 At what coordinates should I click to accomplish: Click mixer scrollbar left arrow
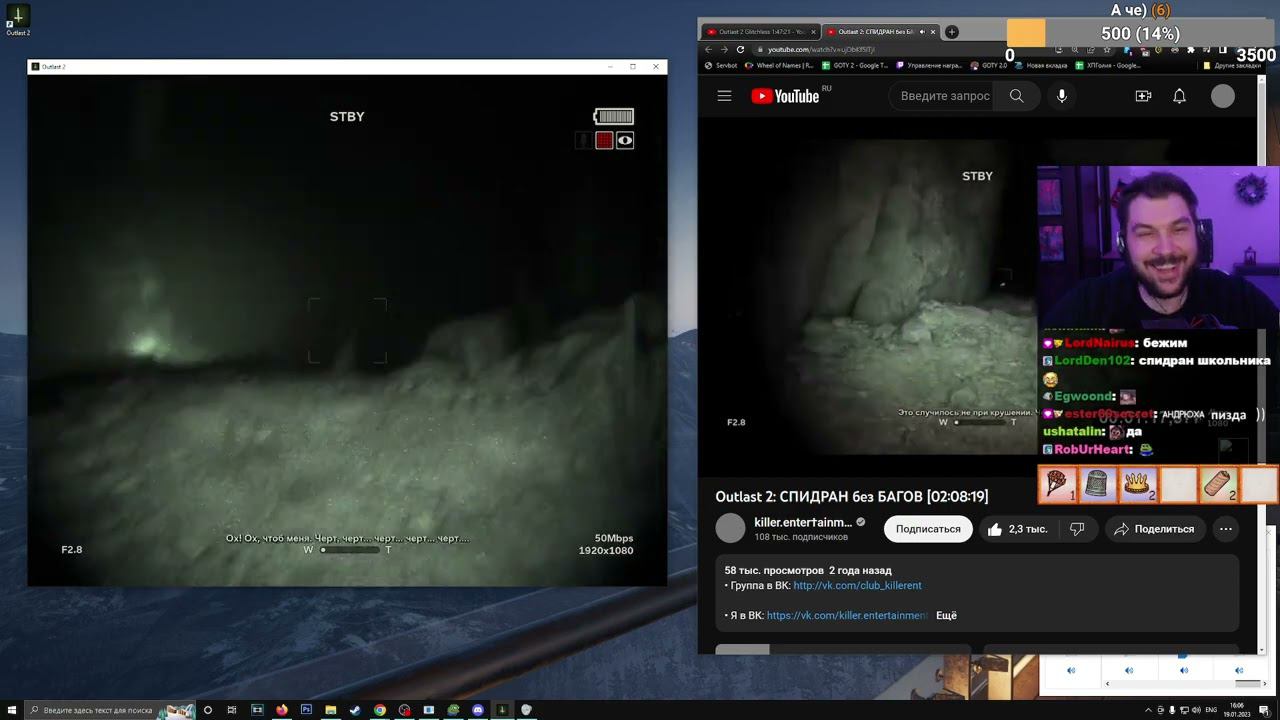click(1108, 684)
